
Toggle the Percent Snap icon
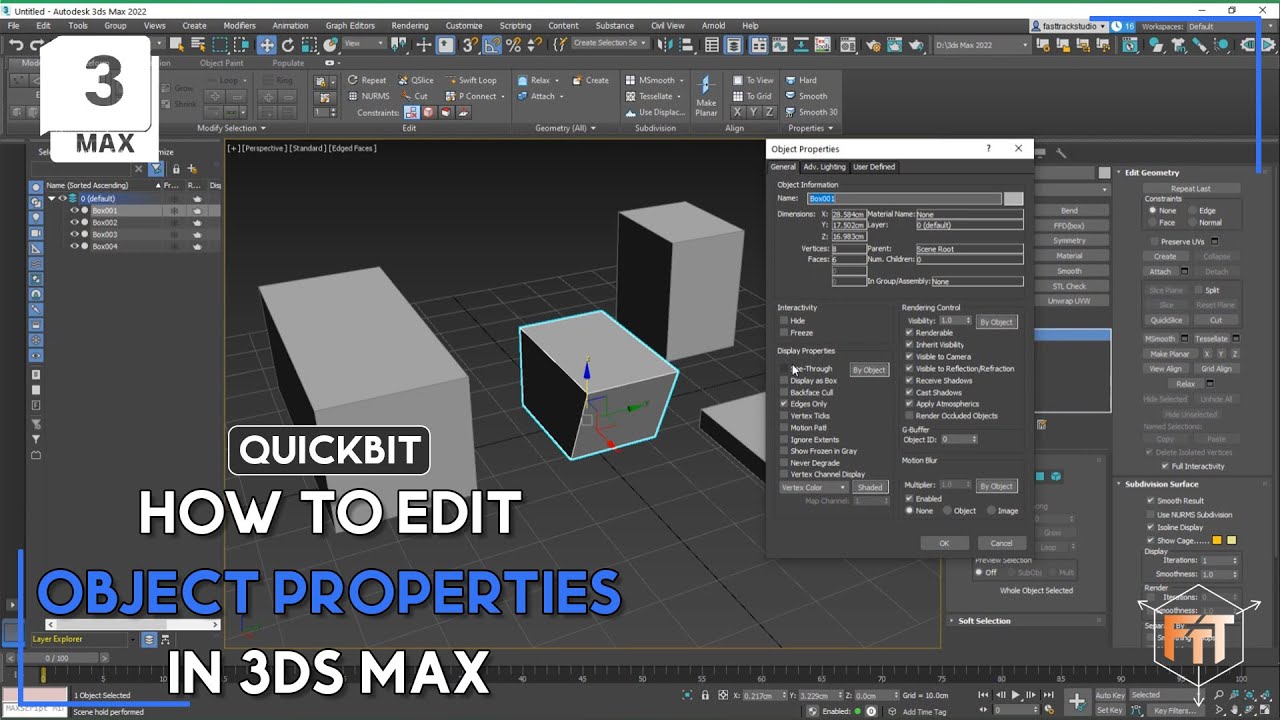(514, 45)
